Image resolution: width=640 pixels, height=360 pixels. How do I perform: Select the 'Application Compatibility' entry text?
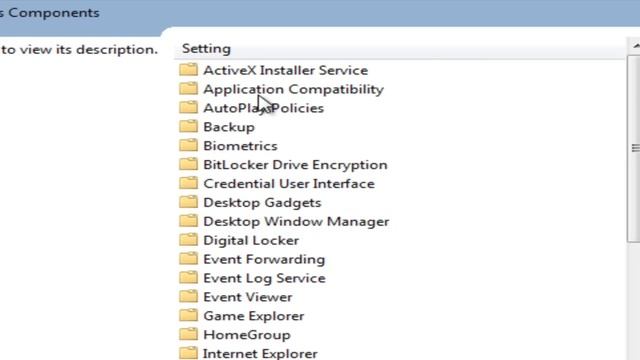tap(293, 89)
